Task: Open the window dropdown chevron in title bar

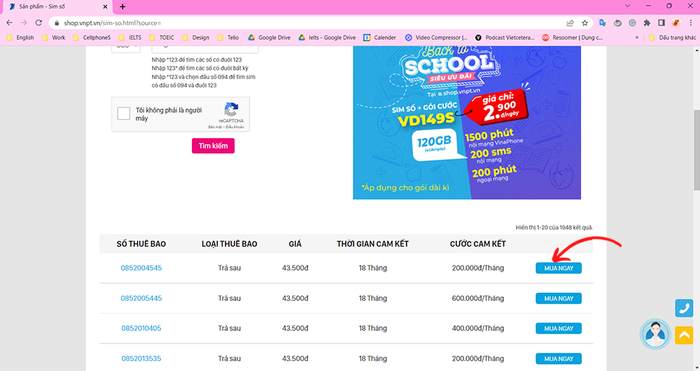Action: click(628, 6)
